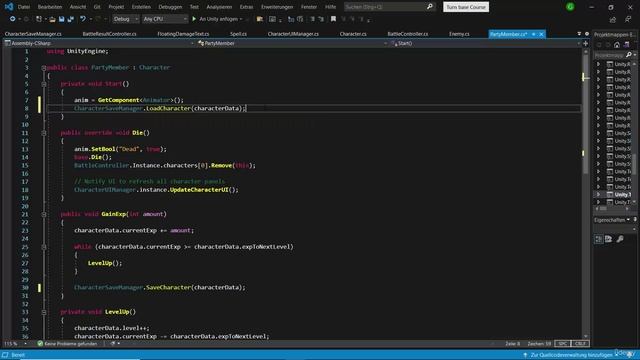
Task: Click the navigate backward arrow icon
Action: pos(13,19)
